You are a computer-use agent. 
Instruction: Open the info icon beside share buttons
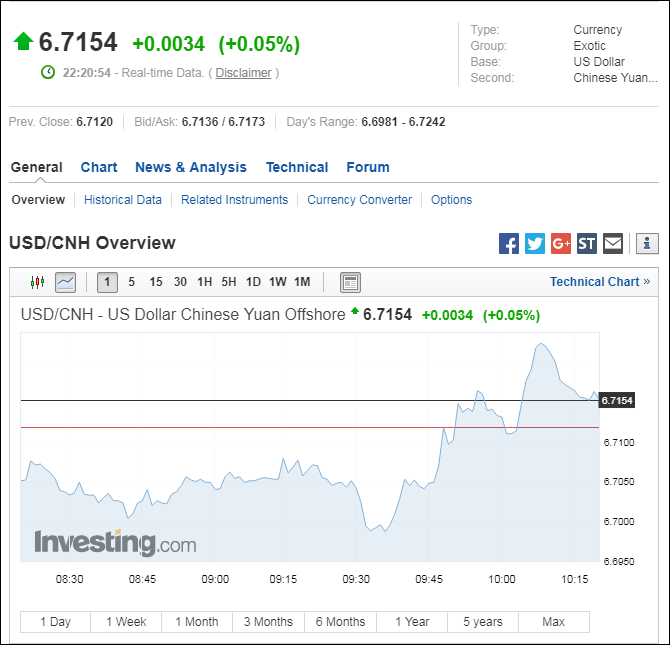click(x=647, y=243)
